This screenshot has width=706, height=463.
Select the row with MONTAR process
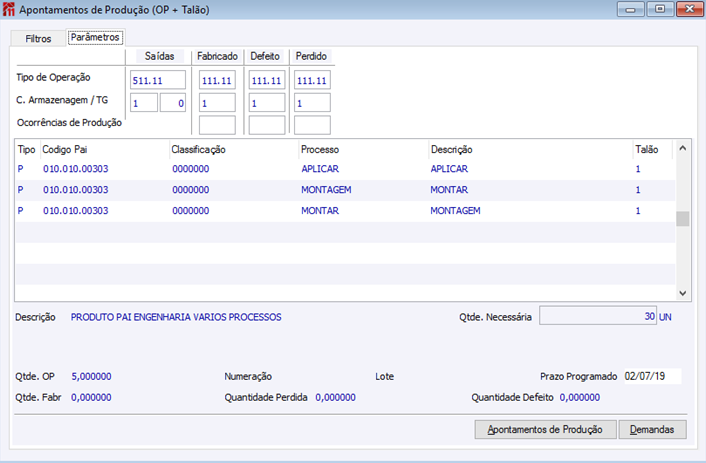click(x=345, y=211)
